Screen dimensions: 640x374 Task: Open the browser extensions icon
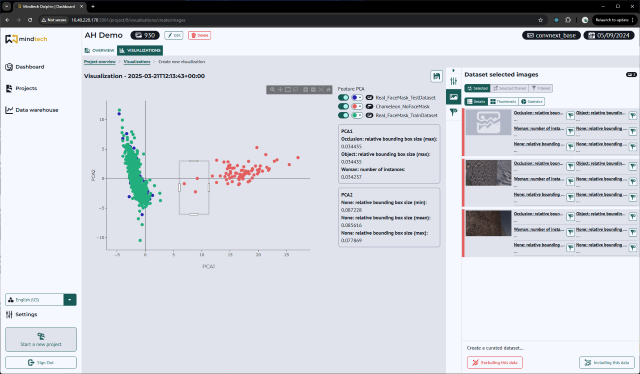(x=568, y=20)
